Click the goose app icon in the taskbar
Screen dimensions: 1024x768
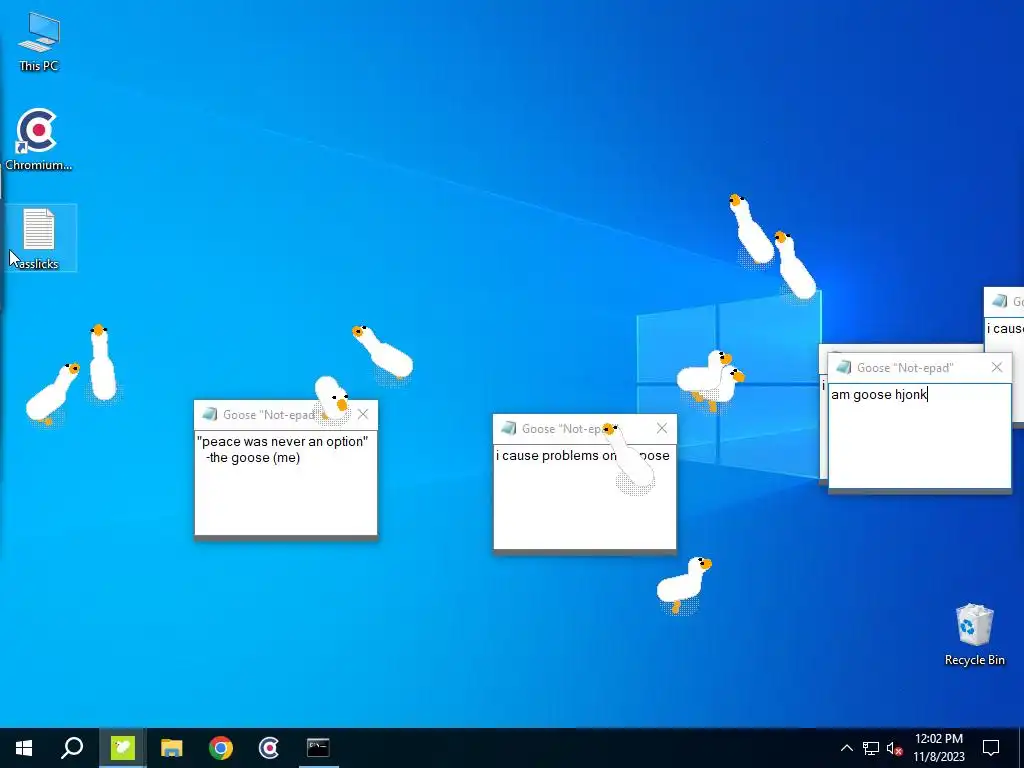[x=122, y=748]
